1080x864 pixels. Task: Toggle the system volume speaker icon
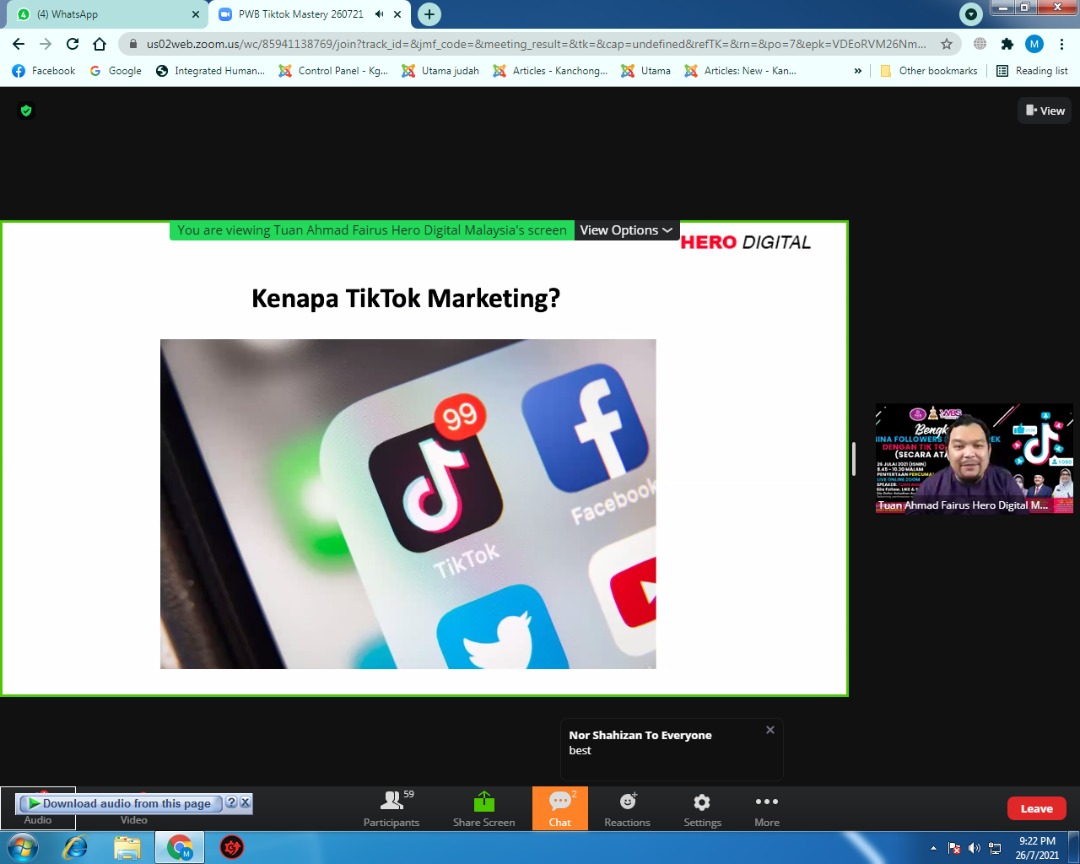pos(974,848)
